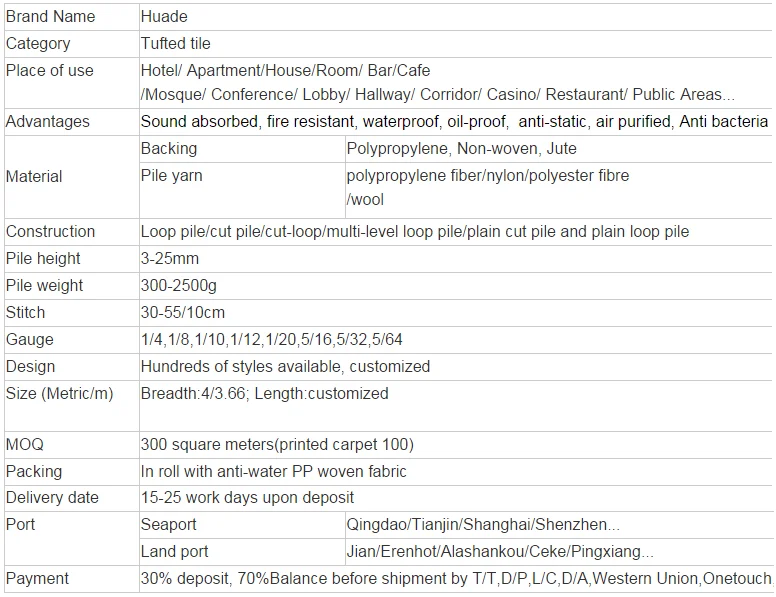Select the Packing description text
The width and height of the screenshot is (776, 597).
click(274, 471)
